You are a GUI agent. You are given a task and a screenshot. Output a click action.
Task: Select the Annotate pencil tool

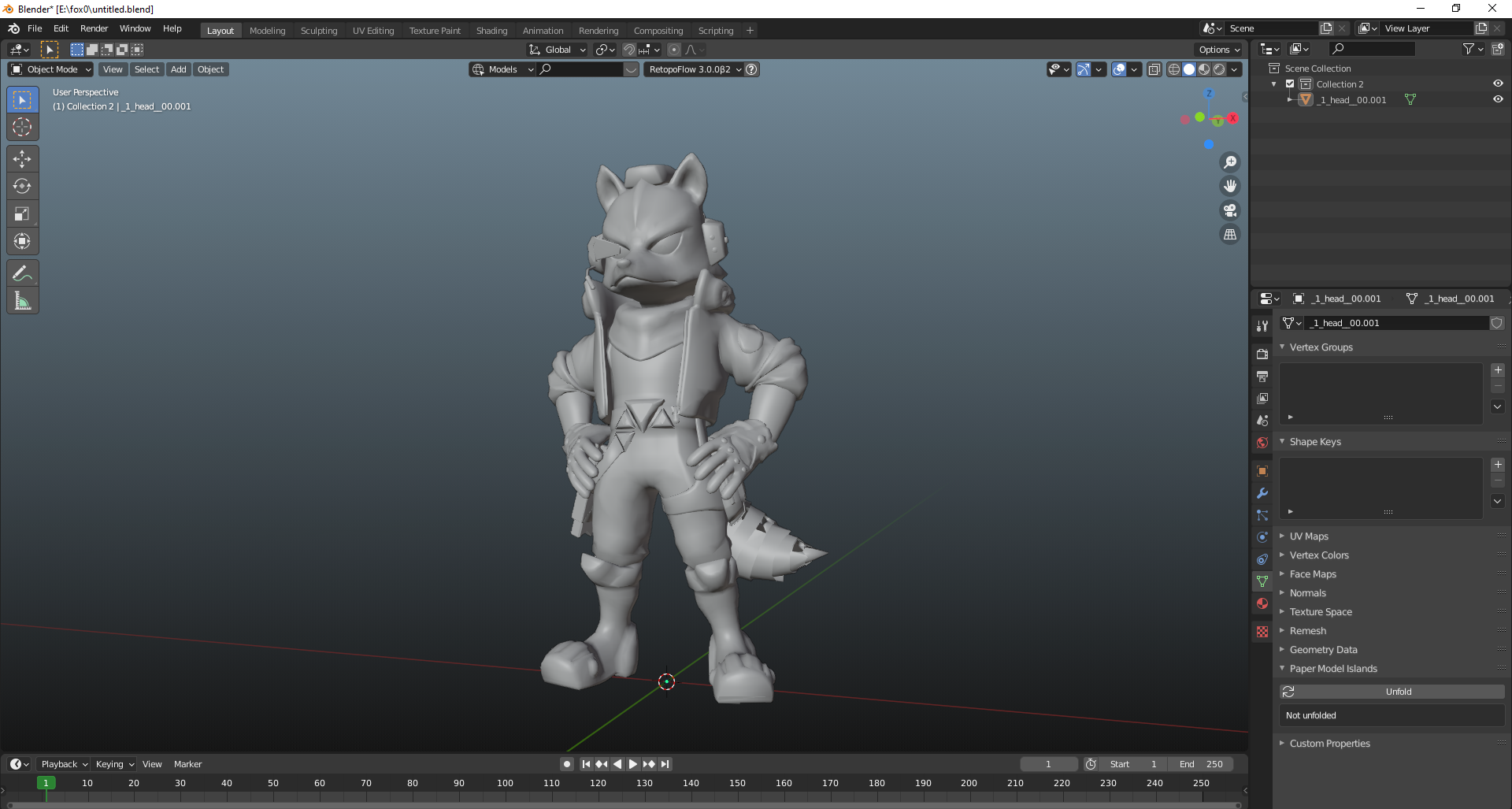[22, 273]
